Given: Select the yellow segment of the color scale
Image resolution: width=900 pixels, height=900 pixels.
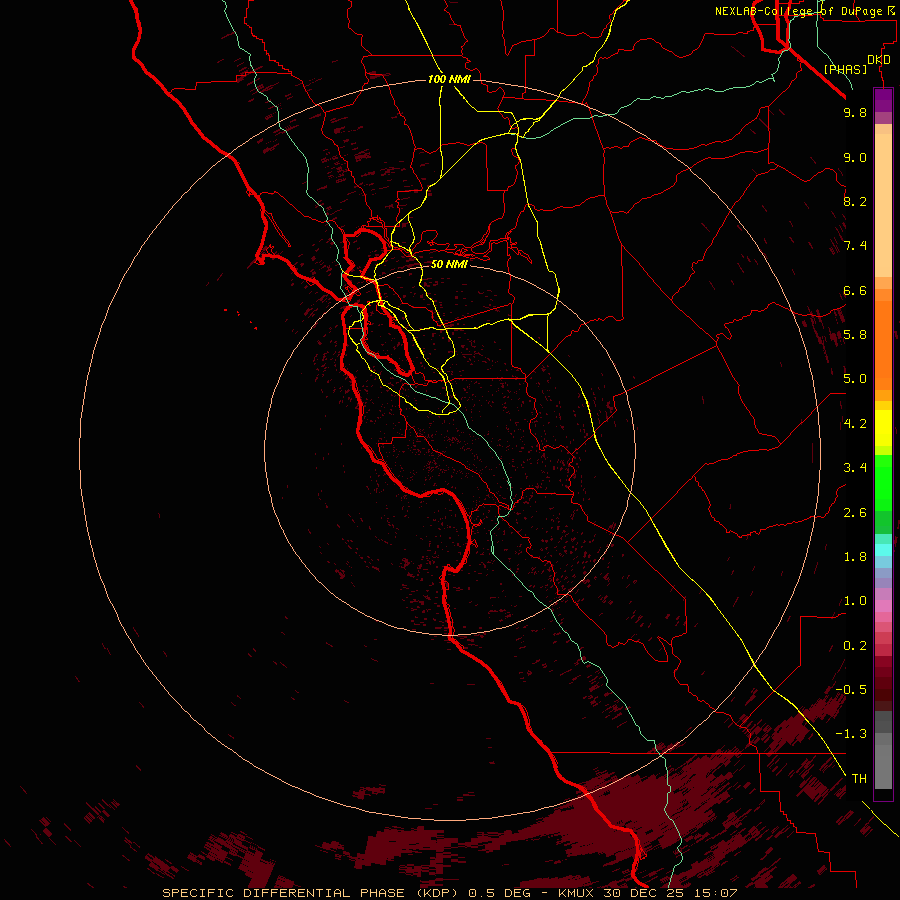Looking at the screenshot, I should [883, 428].
